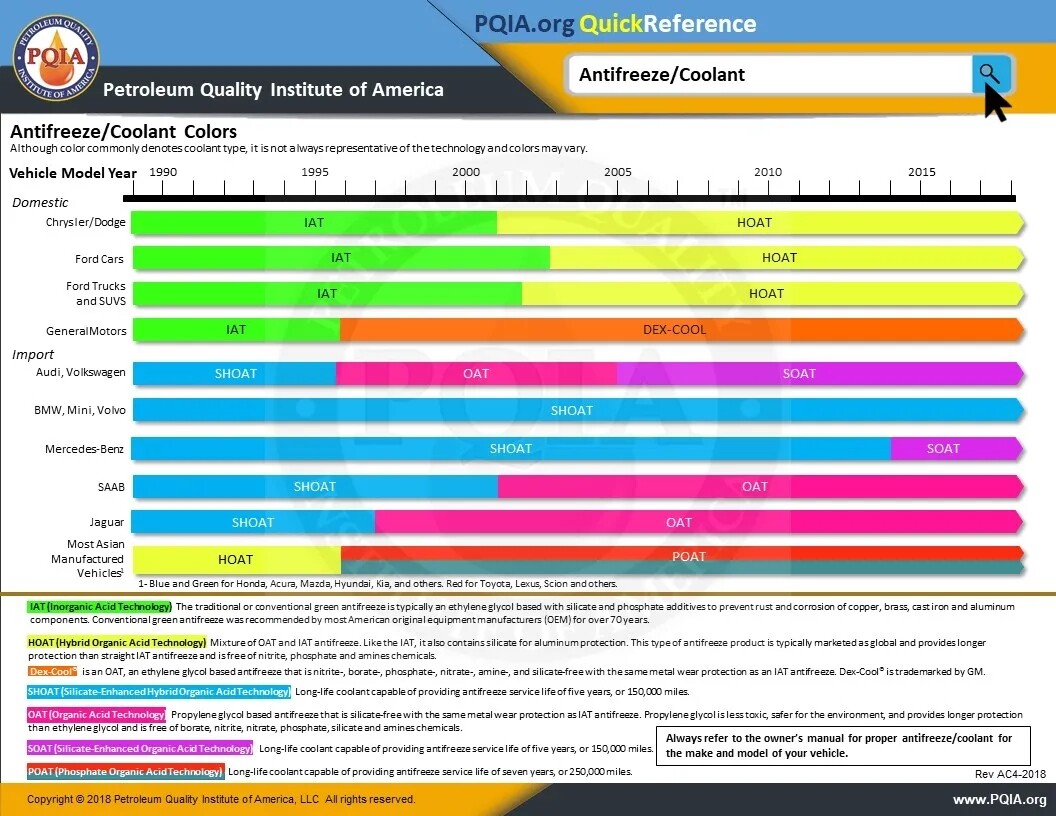Image resolution: width=1056 pixels, height=816 pixels.
Task: Select the orange DEX-COOL bar for GeneralMotors
Action: coord(682,330)
